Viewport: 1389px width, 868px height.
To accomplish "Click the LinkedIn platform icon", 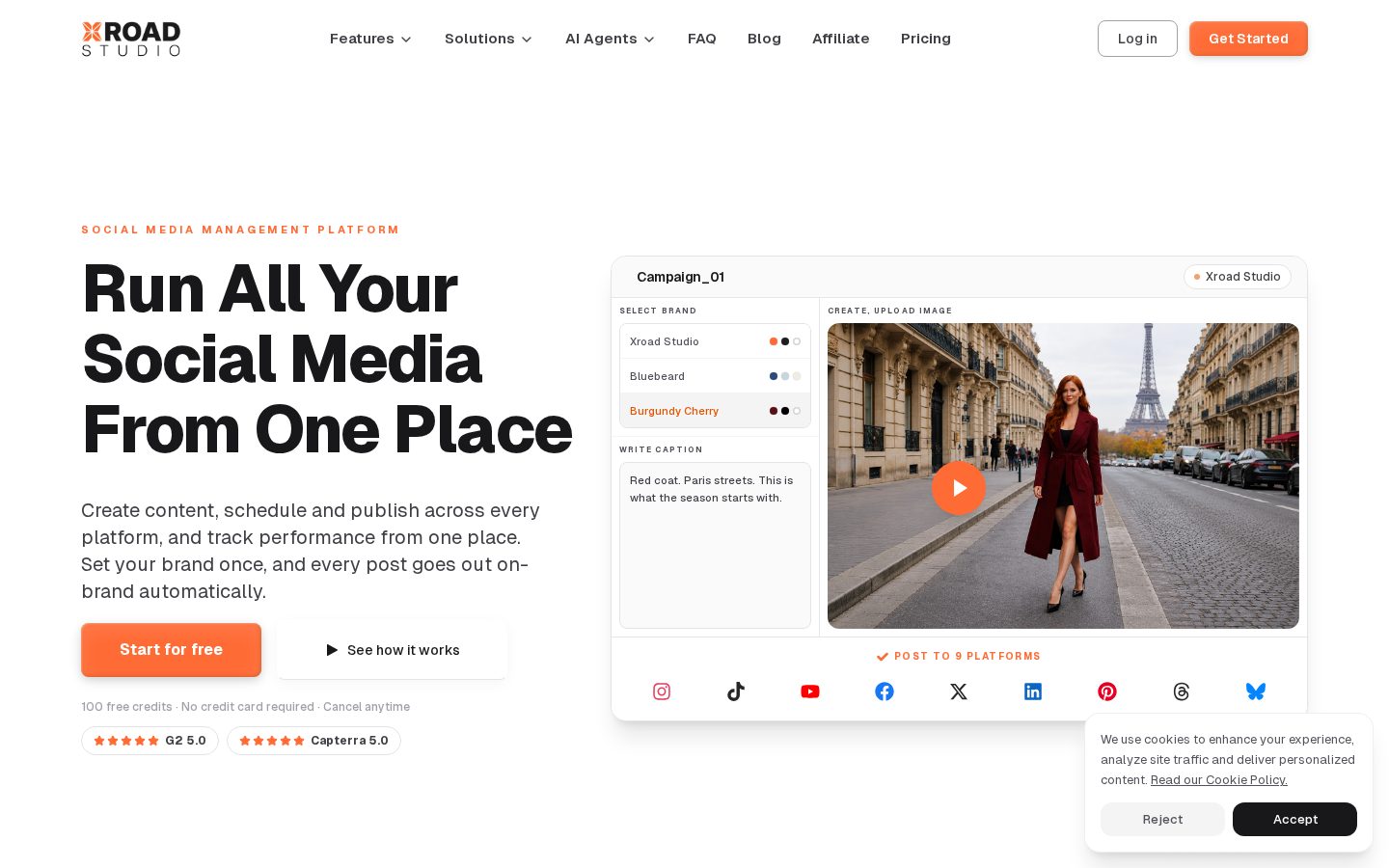I will tap(1033, 692).
